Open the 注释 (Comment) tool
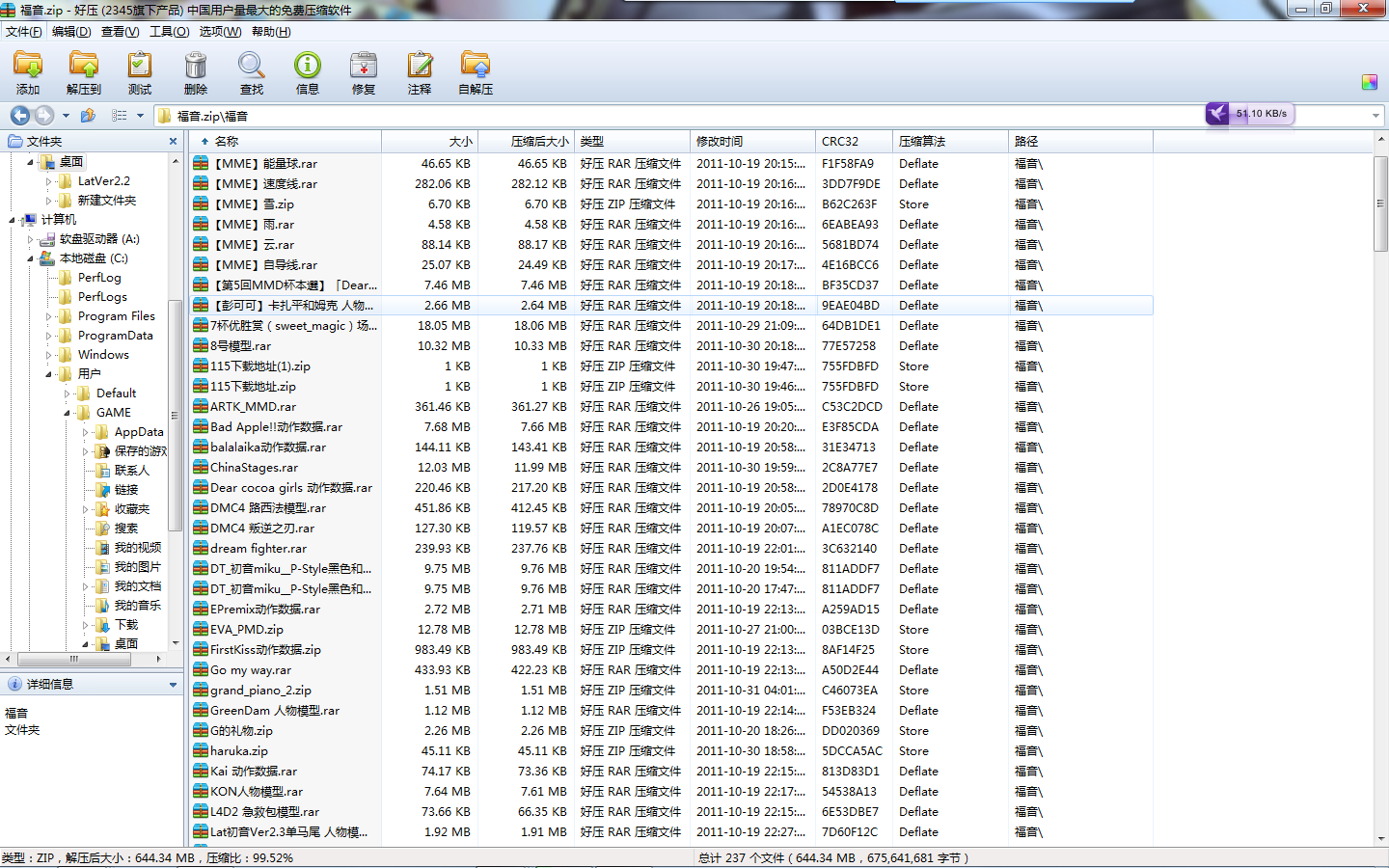 pyautogui.click(x=420, y=72)
